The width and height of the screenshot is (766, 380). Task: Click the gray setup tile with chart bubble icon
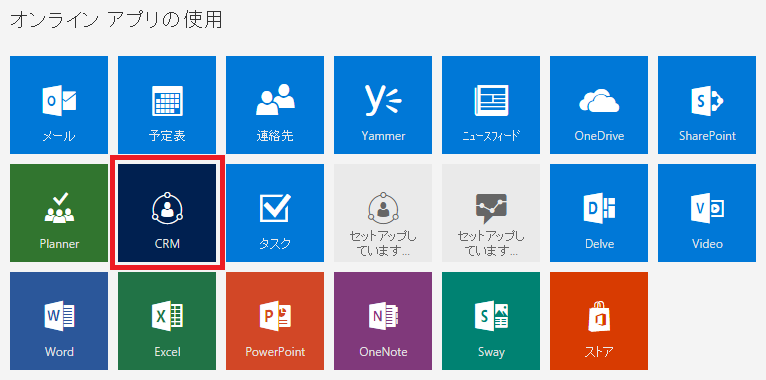coord(491,213)
